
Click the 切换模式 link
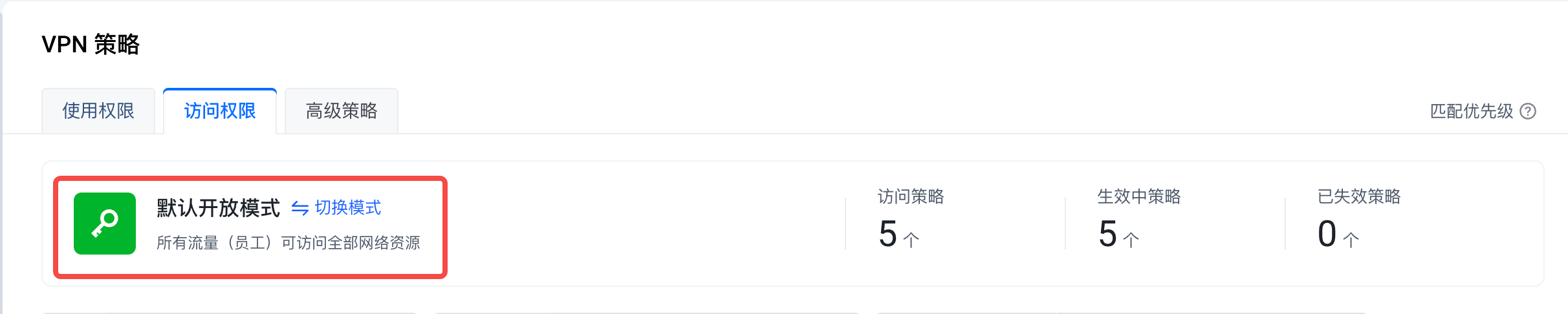[348, 208]
